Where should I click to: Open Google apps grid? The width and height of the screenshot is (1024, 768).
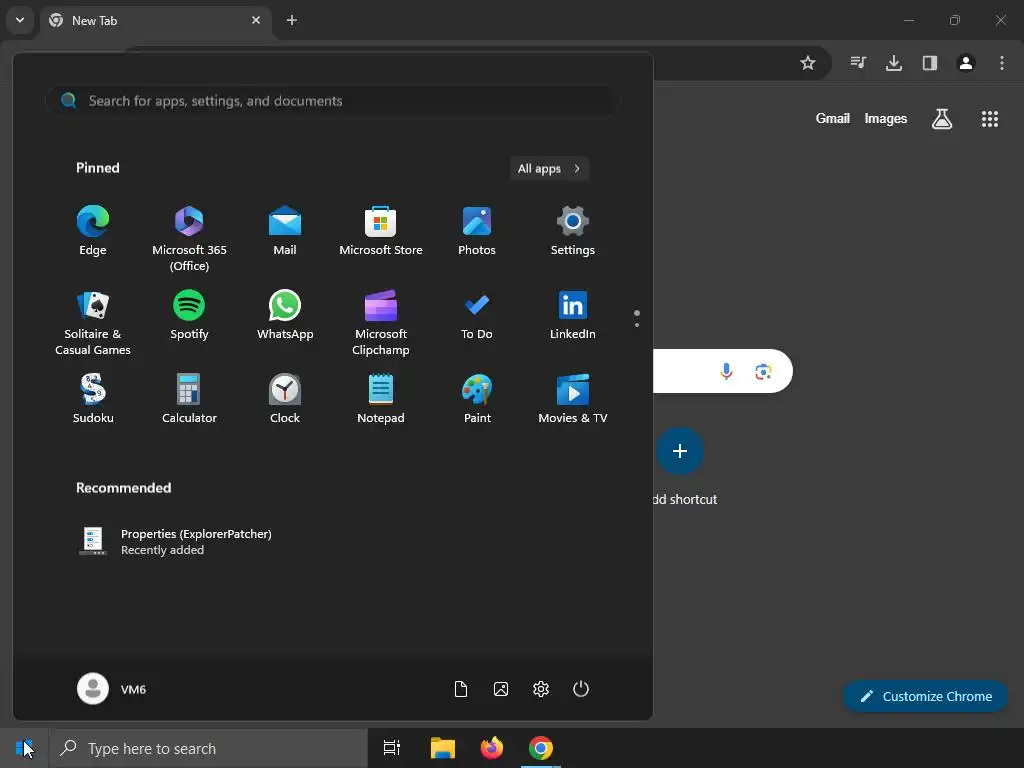(989, 119)
